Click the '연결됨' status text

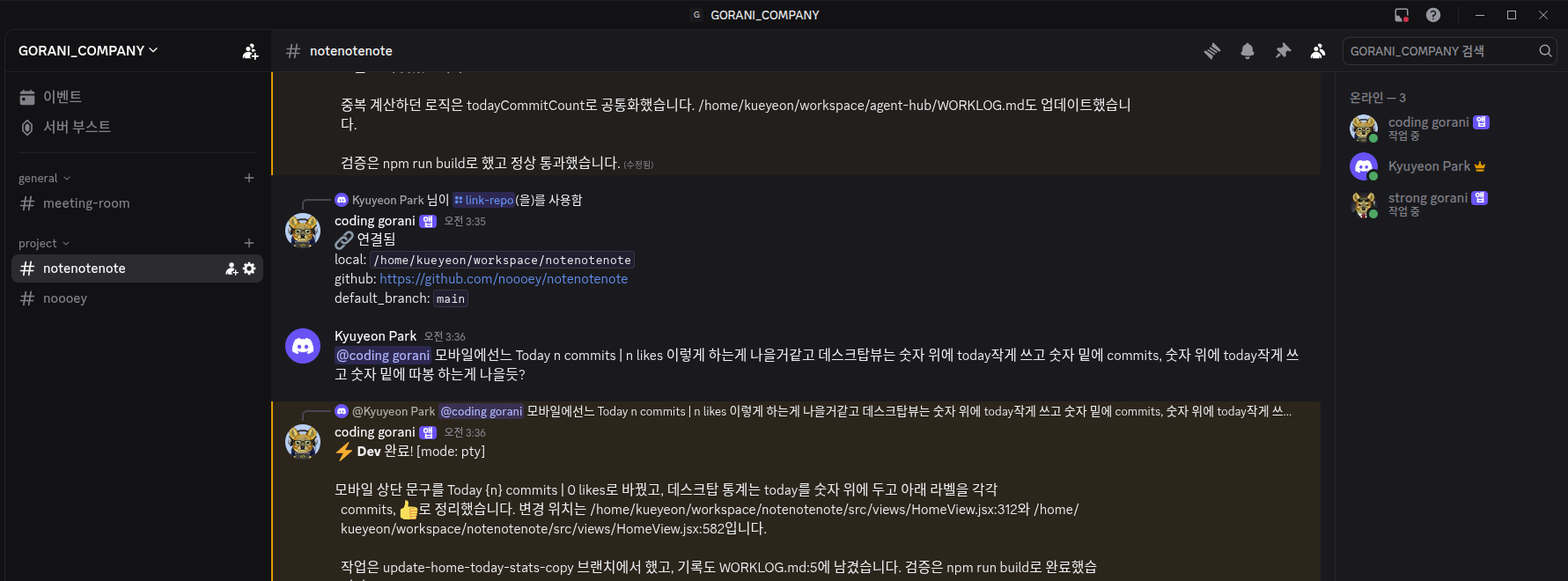coord(376,239)
